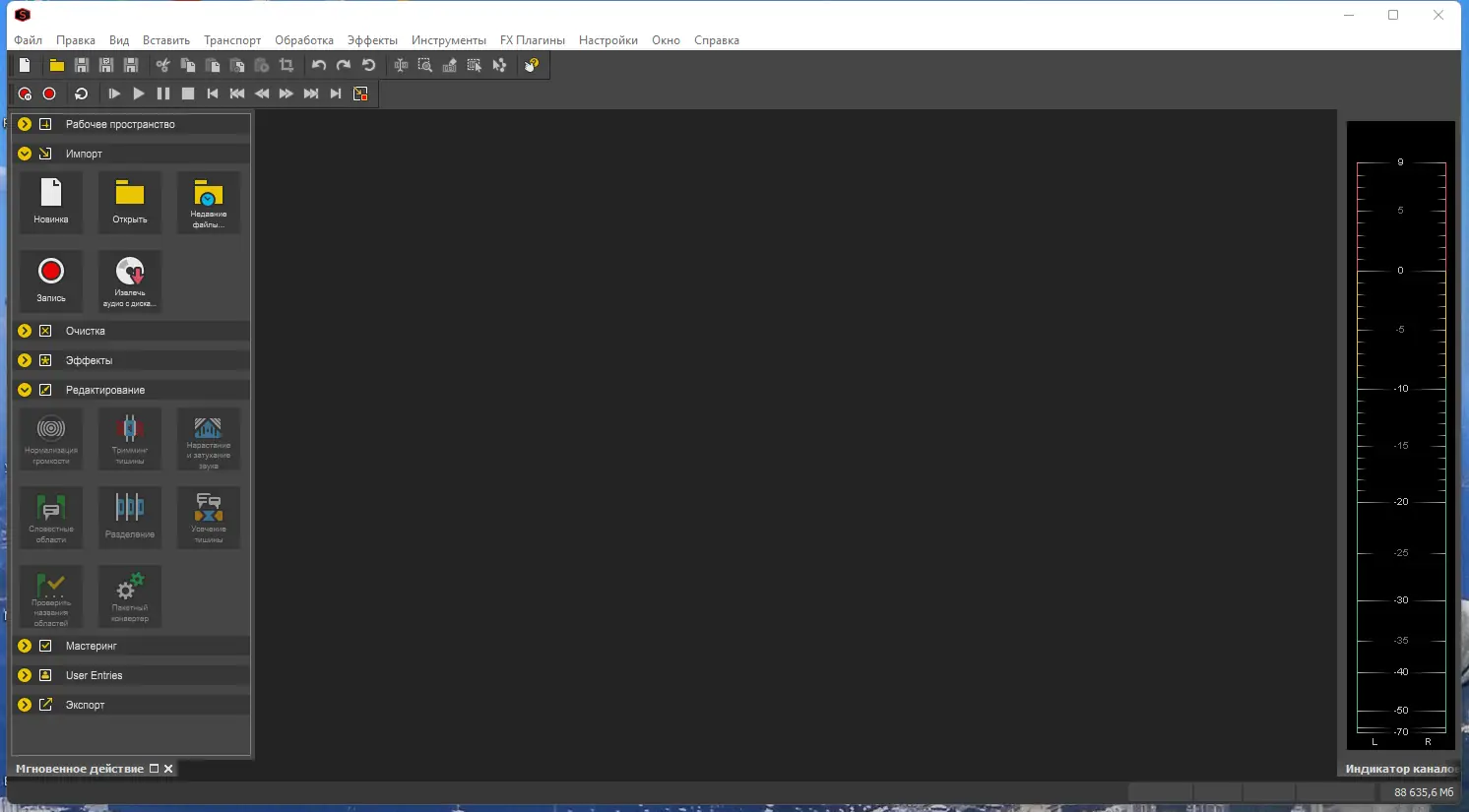Screen dimensions: 1469x812
Task: Open the Настройки menu
Action: click(608, 40)
